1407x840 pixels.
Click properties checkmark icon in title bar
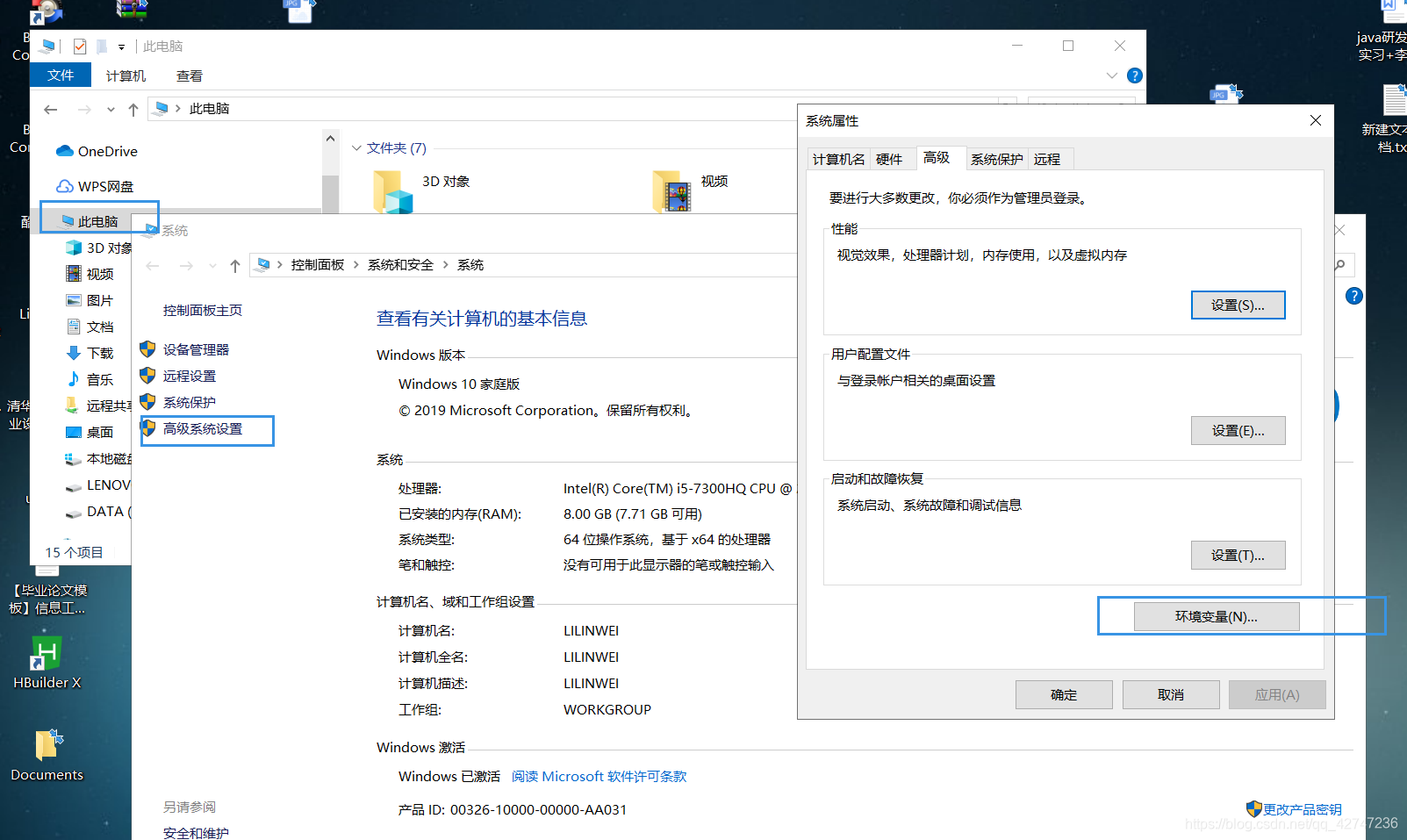tap(80, 47)
